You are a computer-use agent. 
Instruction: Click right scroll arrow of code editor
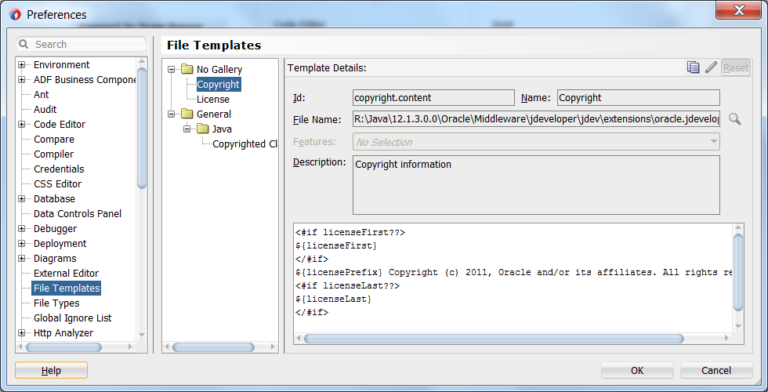727,339
